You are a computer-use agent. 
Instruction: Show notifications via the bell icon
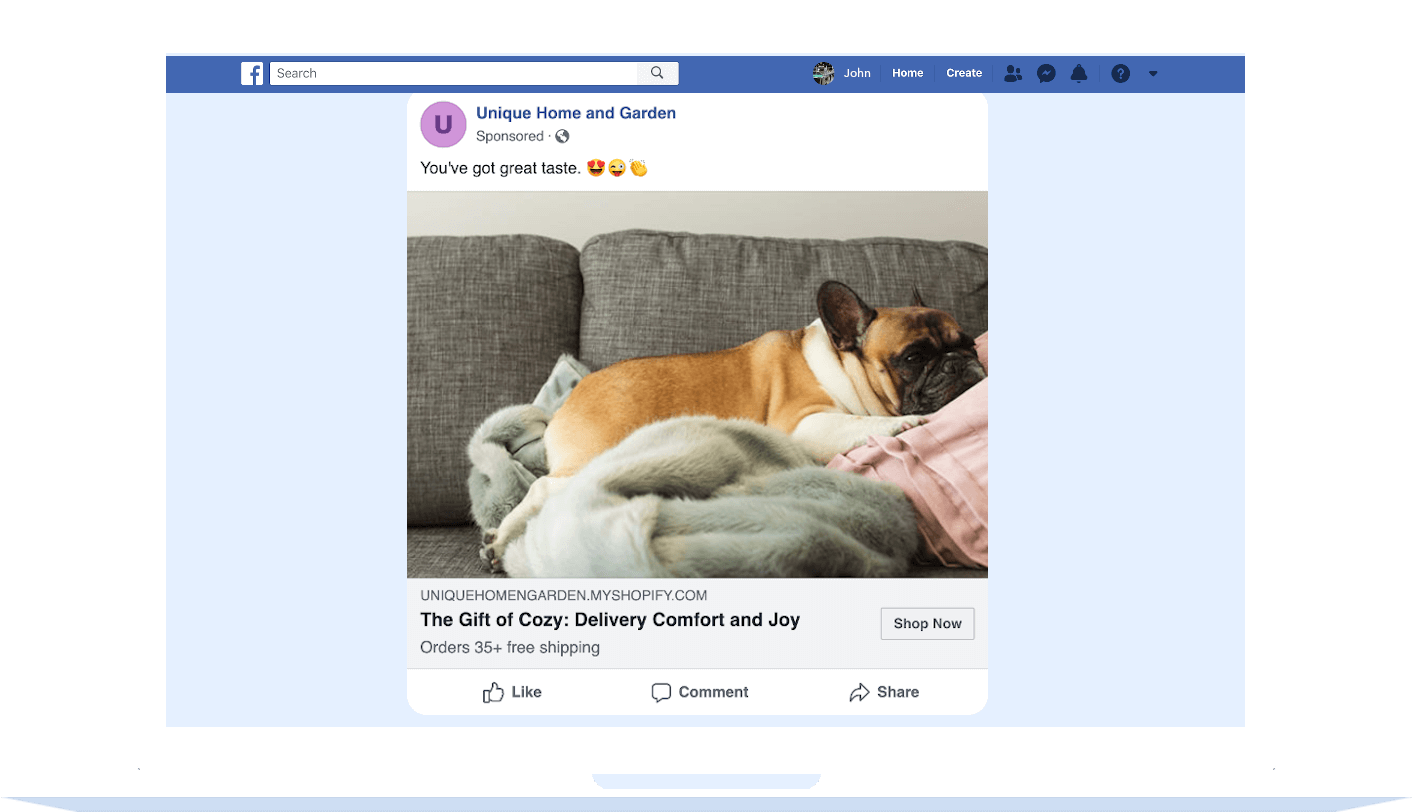pos(1079,73)
